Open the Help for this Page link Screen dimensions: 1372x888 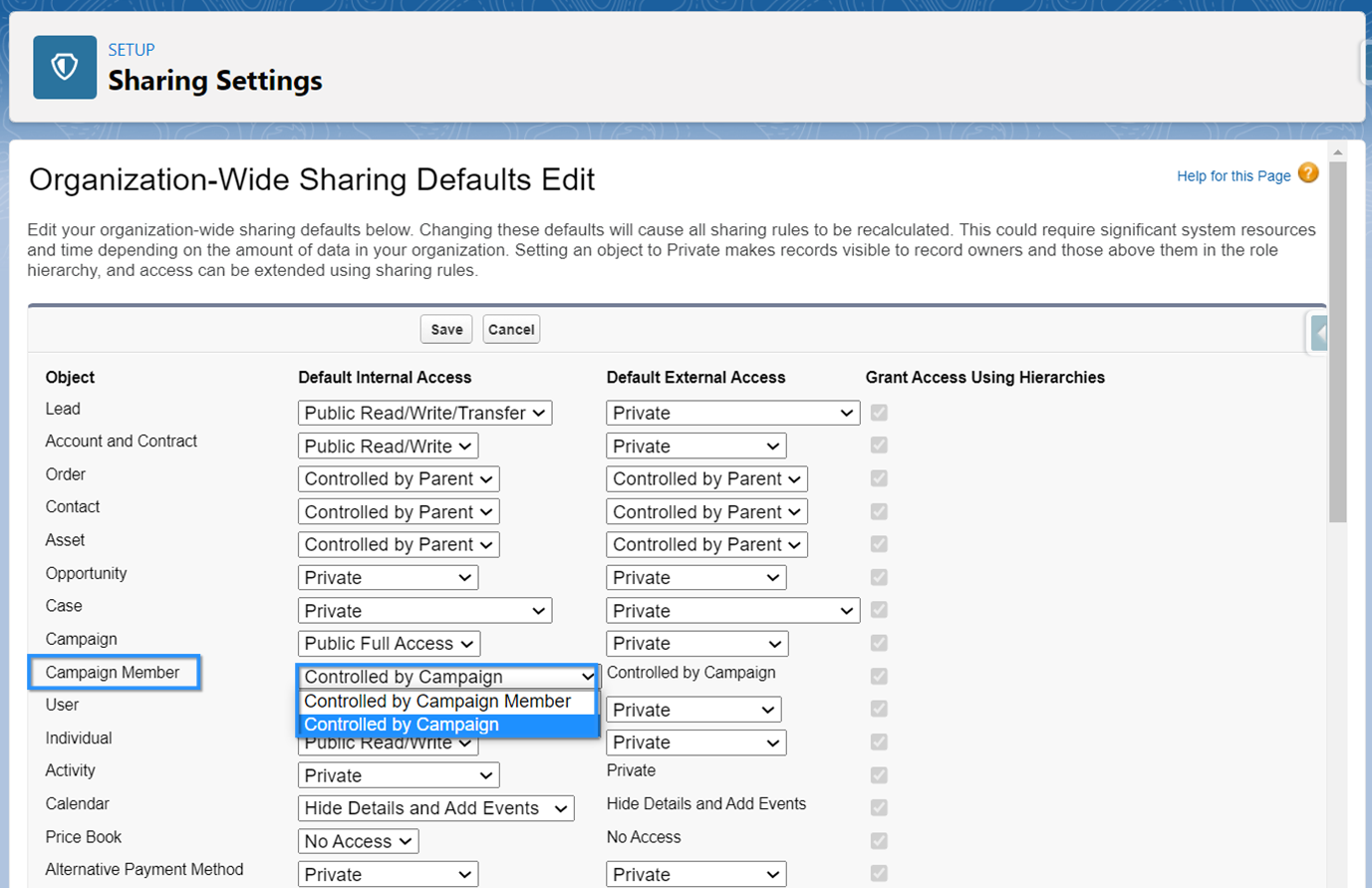(1234, 175)
